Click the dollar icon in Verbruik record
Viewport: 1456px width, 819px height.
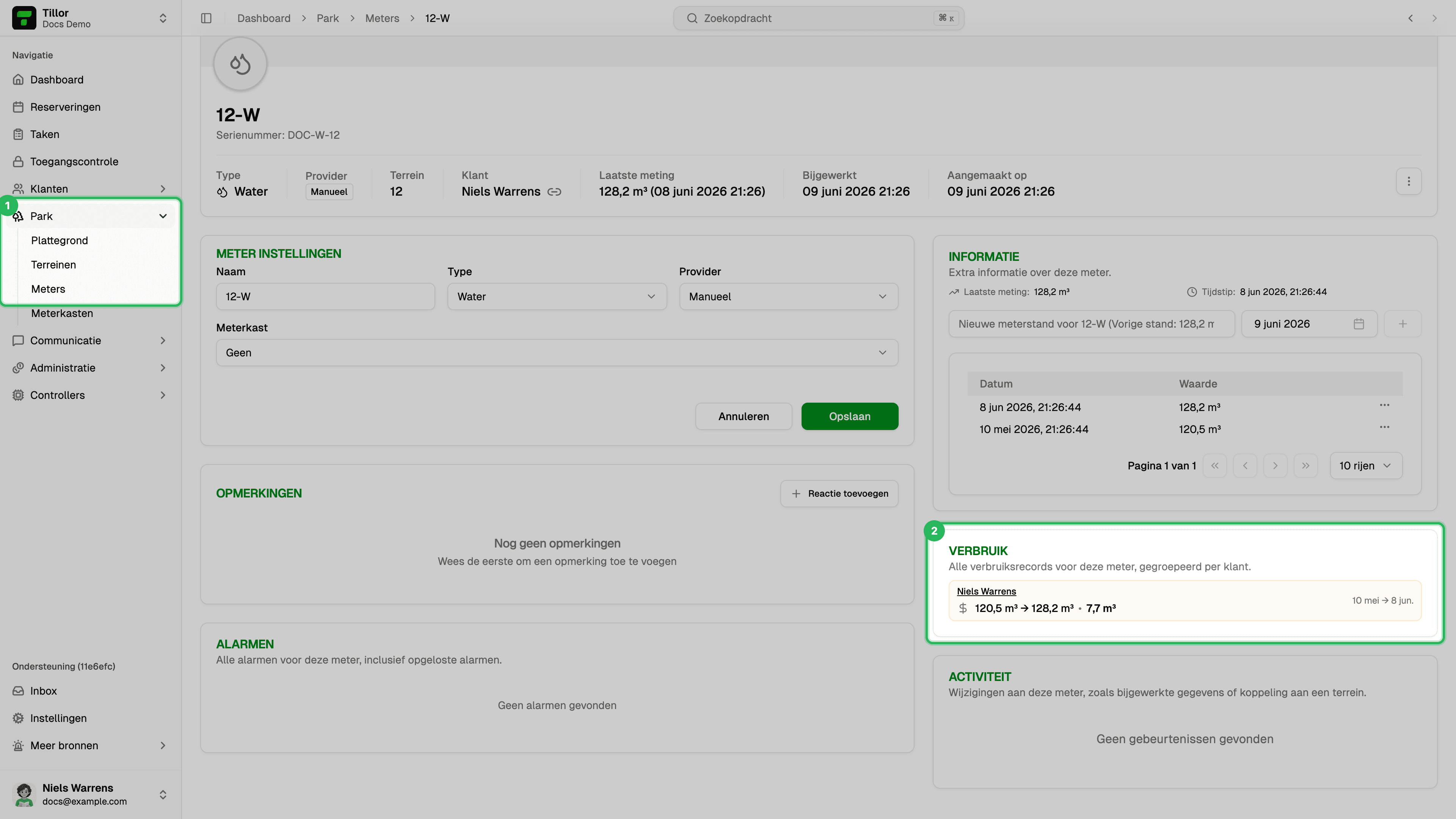[x=963, y=608]
